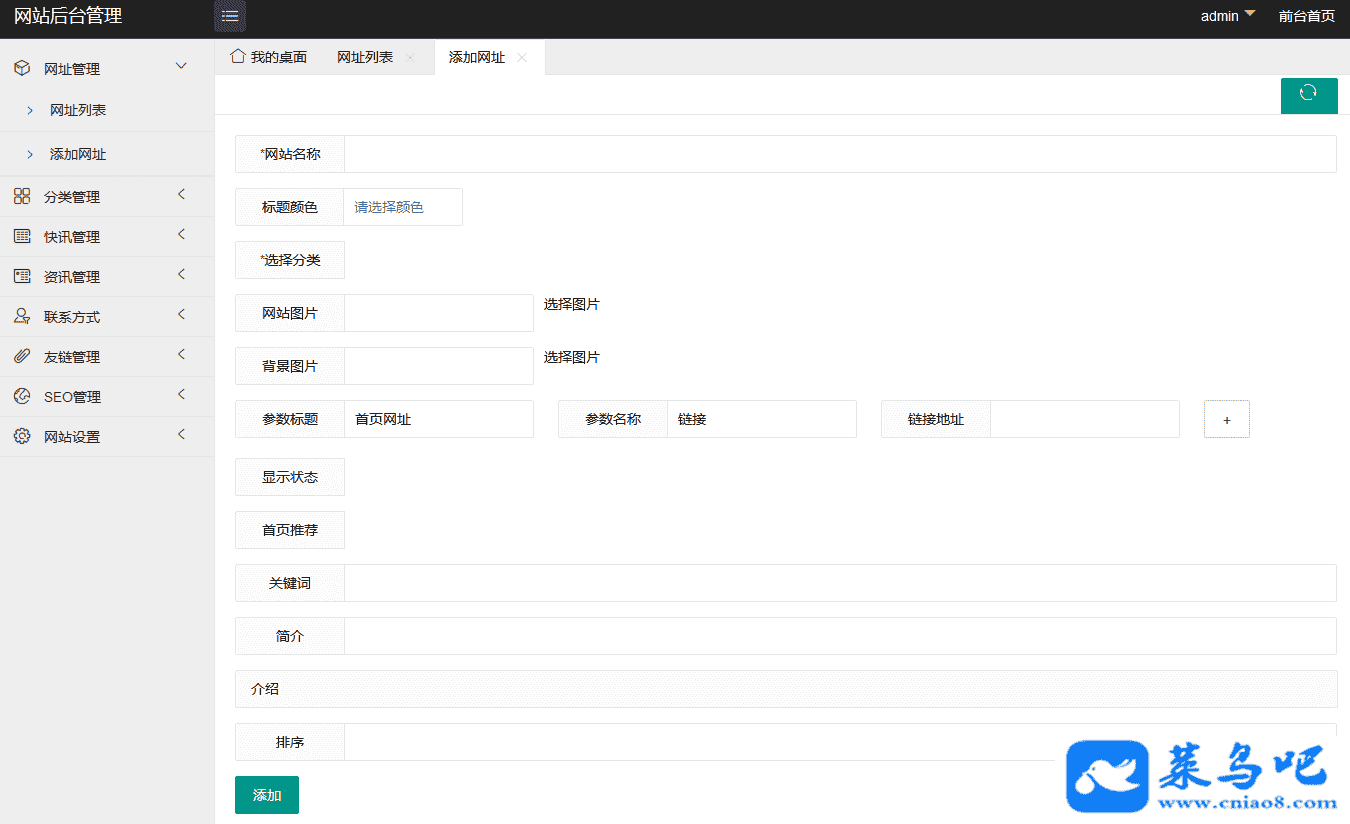Open the 标题颜色 color picker field
This screenshot has height=824, width=1350.
coord(402,207)
